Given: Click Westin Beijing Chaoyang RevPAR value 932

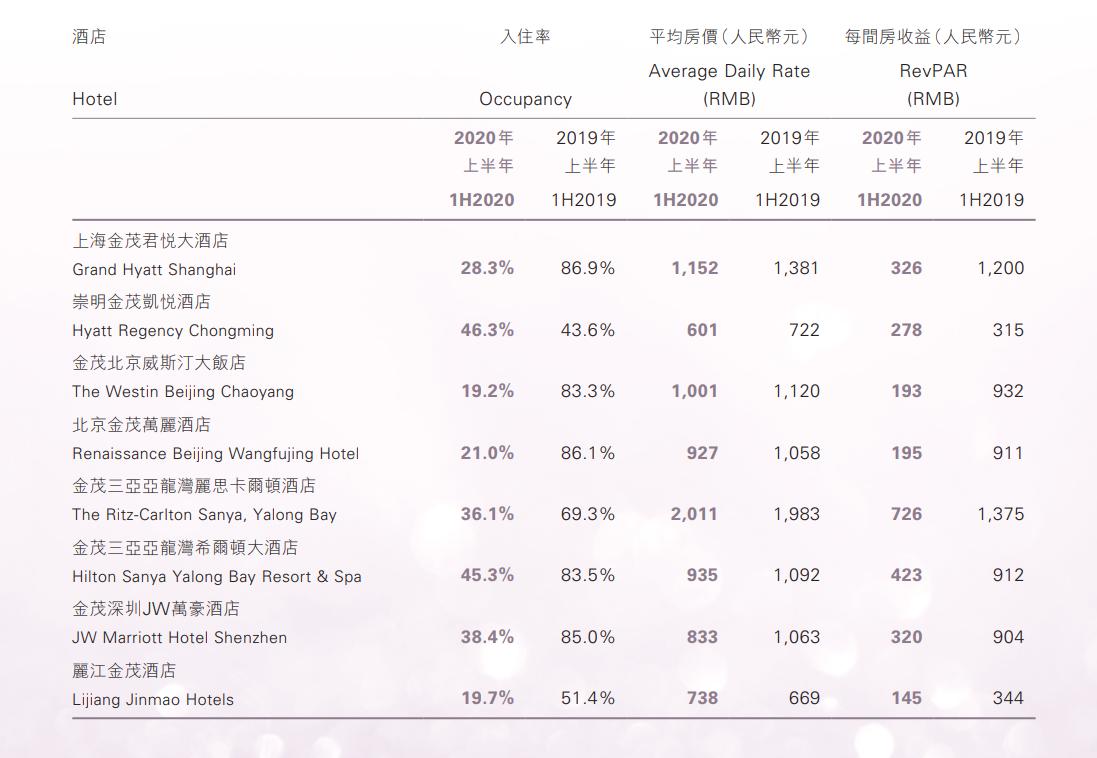Looking at the screenshot, I should coord(1008,391).
